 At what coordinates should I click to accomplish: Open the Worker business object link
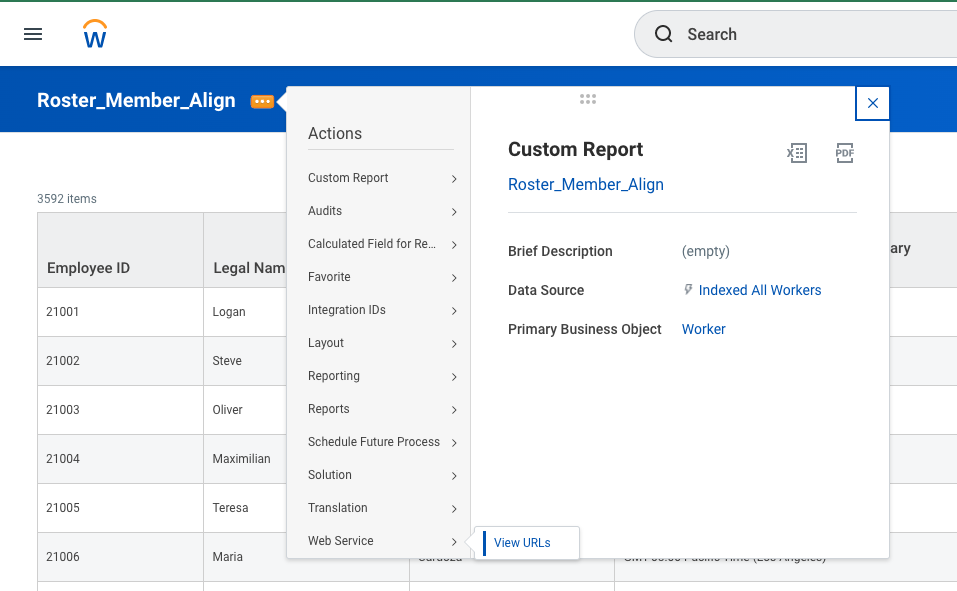click(703, 329)
